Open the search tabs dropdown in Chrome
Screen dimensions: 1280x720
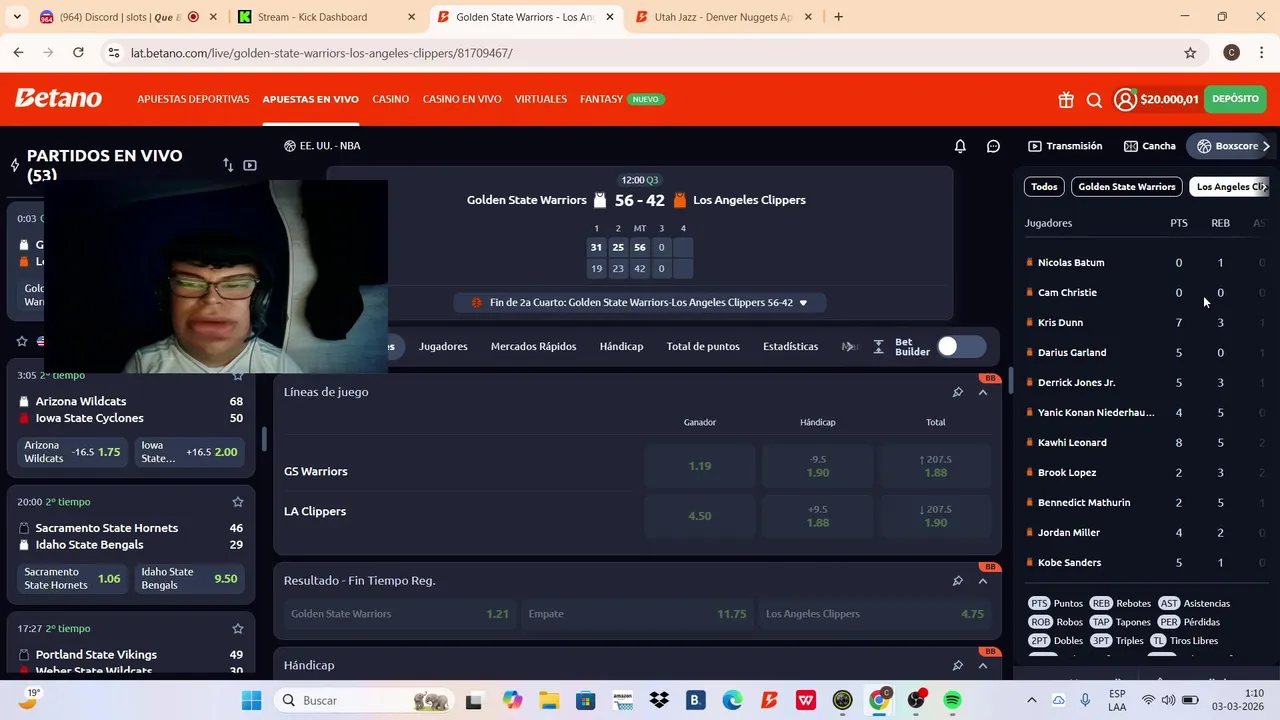click(x=16, y=17)
